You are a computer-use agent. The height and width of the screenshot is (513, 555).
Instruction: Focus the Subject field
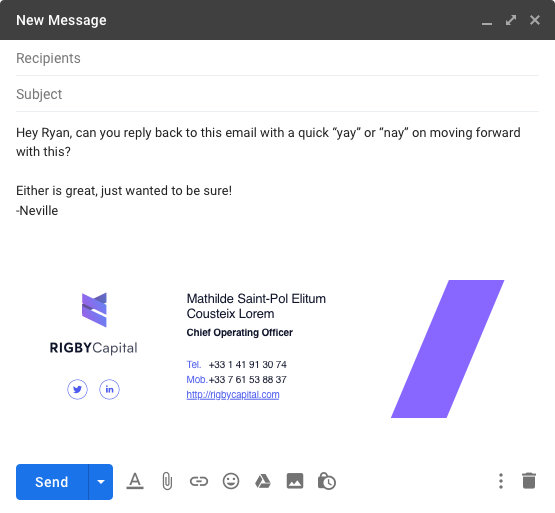click(278, 94)
